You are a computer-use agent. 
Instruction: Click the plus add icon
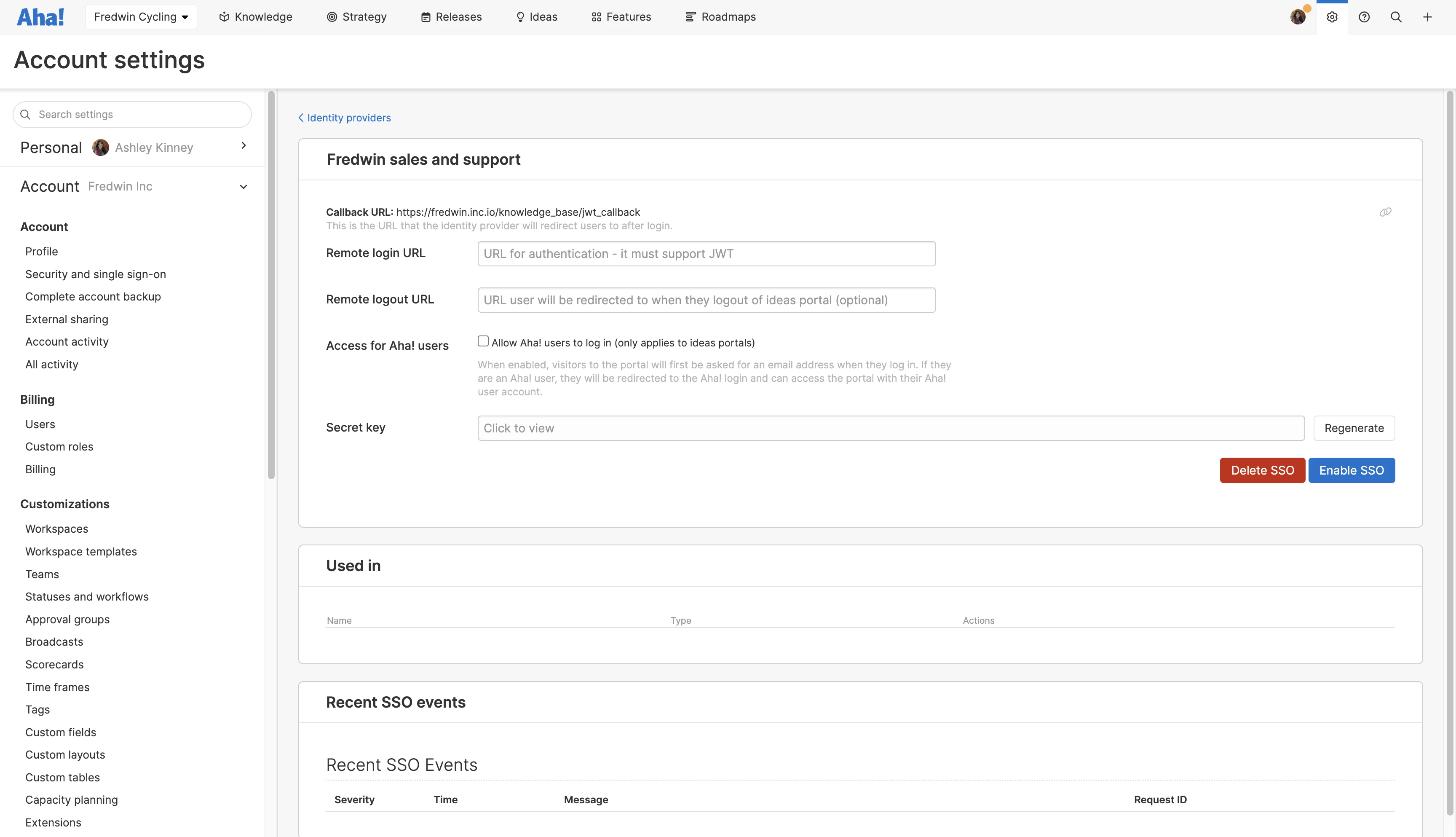[1427, 17]
